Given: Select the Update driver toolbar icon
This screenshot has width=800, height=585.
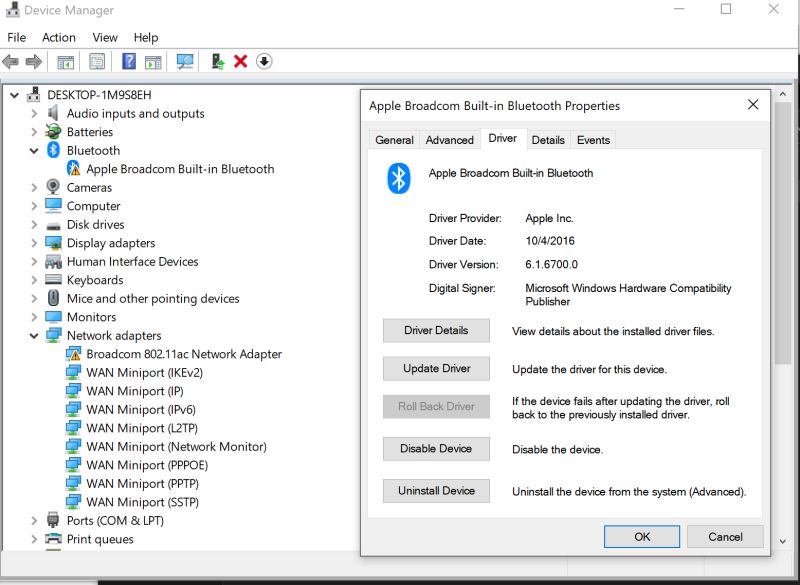Looking at the screenshot, I should click(219, 61).
